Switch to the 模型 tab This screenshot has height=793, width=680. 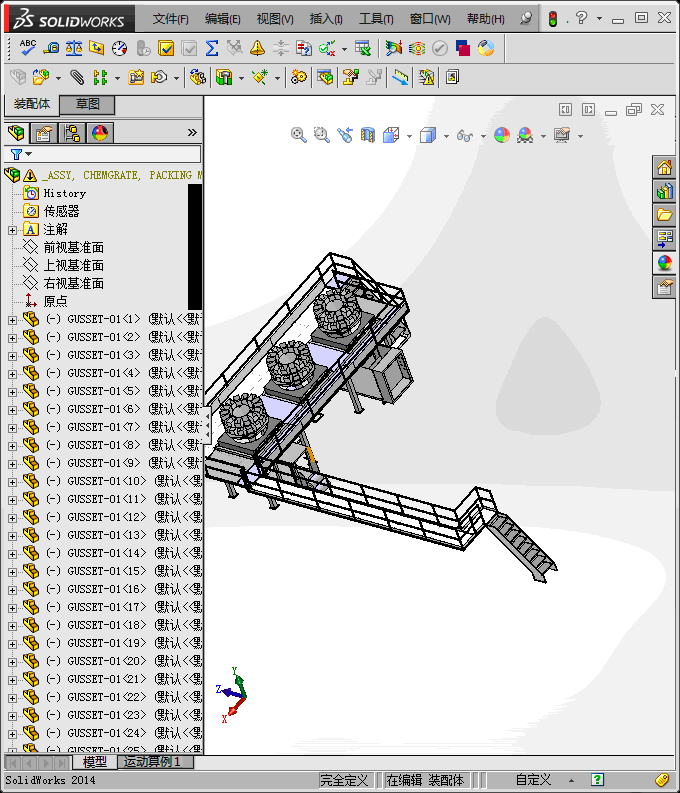tap(95, 762)
